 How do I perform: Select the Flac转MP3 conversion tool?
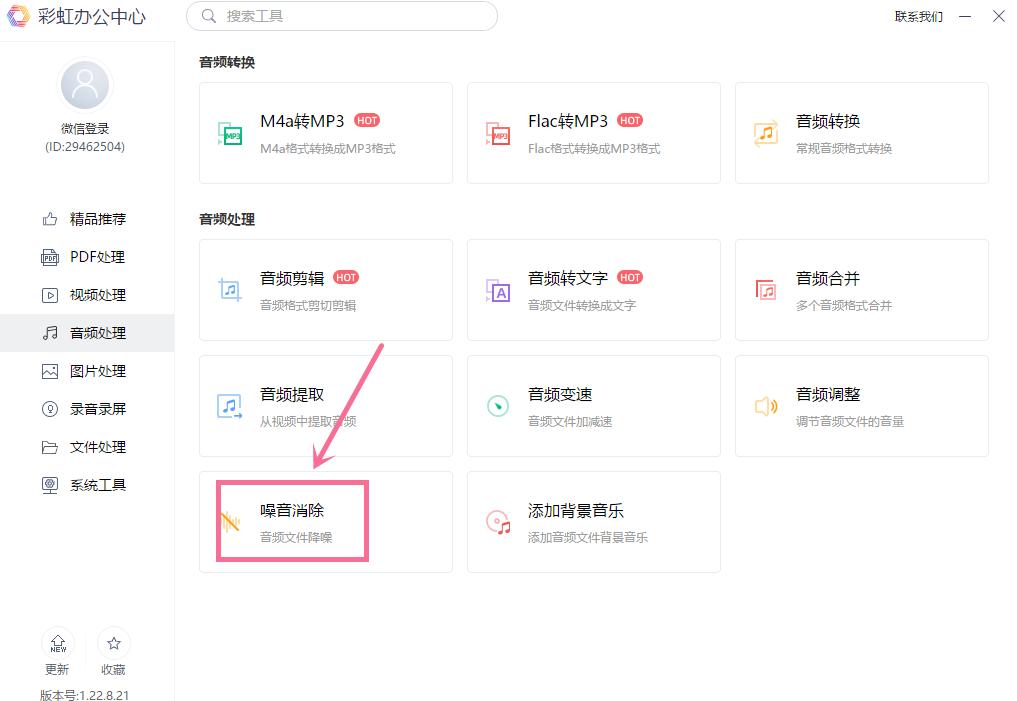(x=593, y=133)
